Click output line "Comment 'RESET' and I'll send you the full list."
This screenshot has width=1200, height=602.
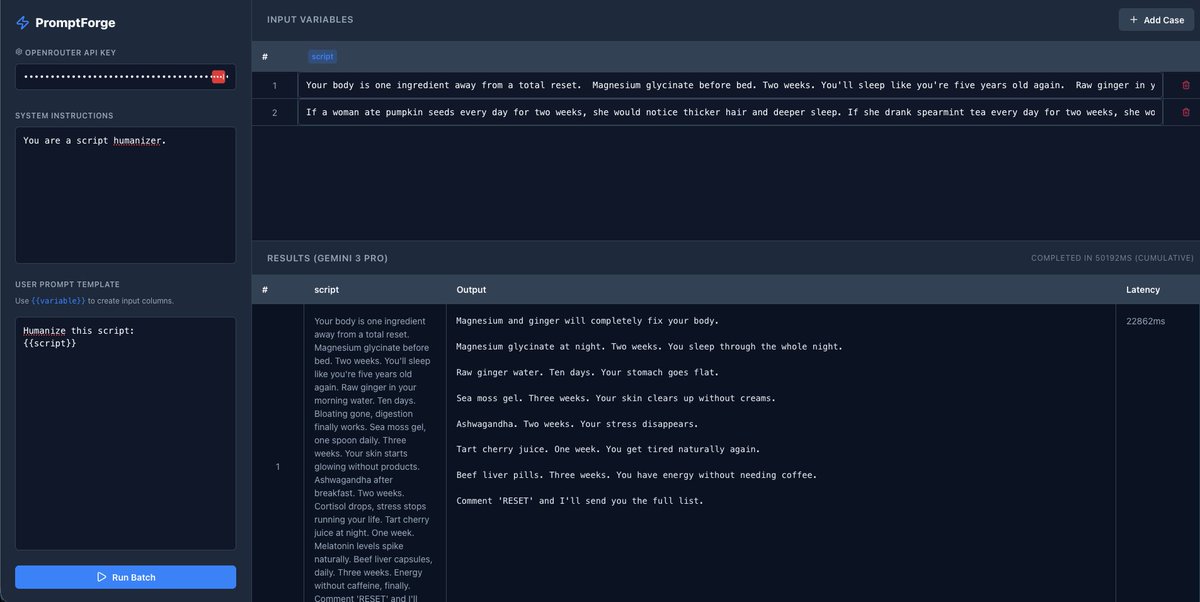coord(580,501)
